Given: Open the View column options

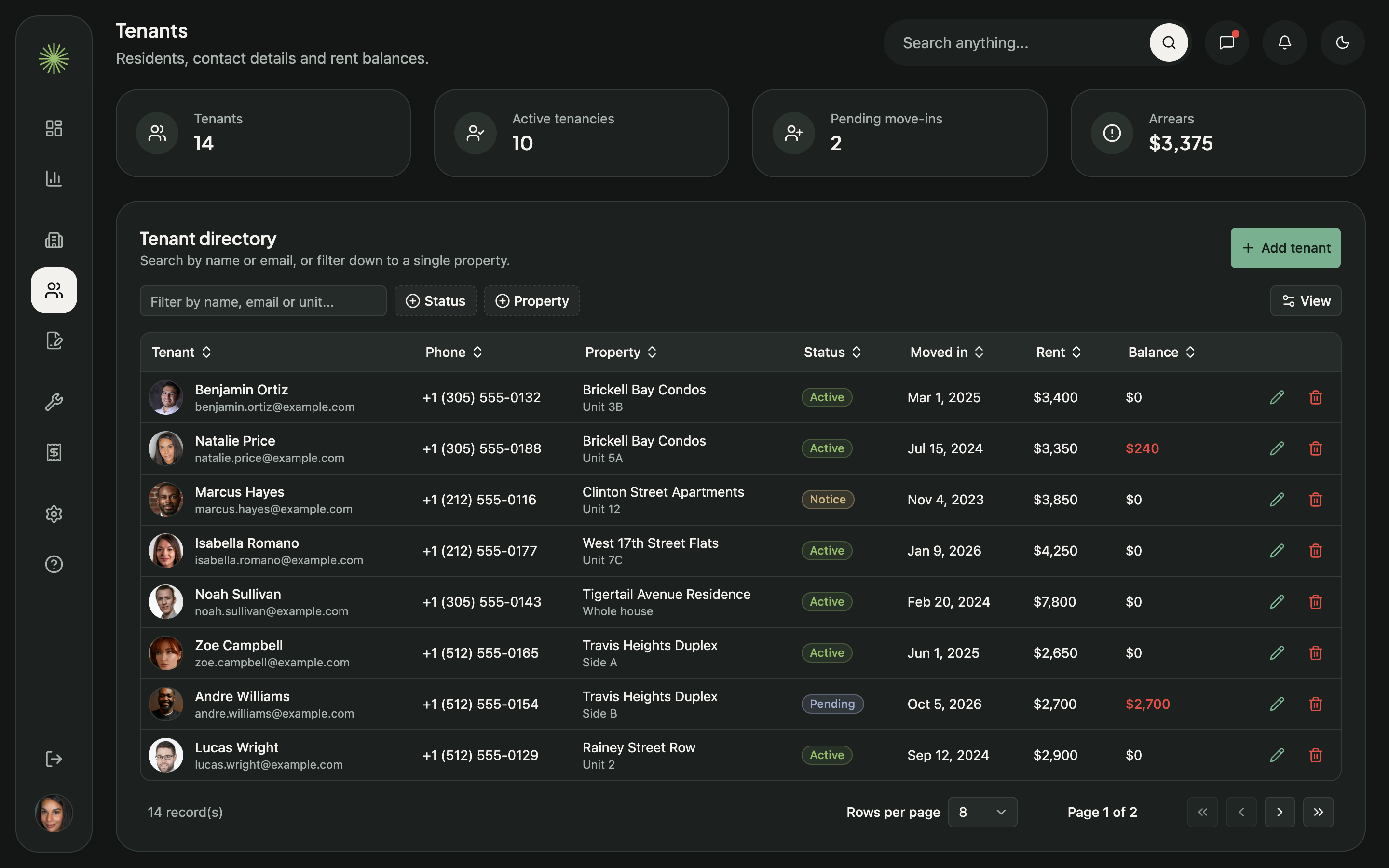Looking at the screenshot, I should (x=1306, y=301).
